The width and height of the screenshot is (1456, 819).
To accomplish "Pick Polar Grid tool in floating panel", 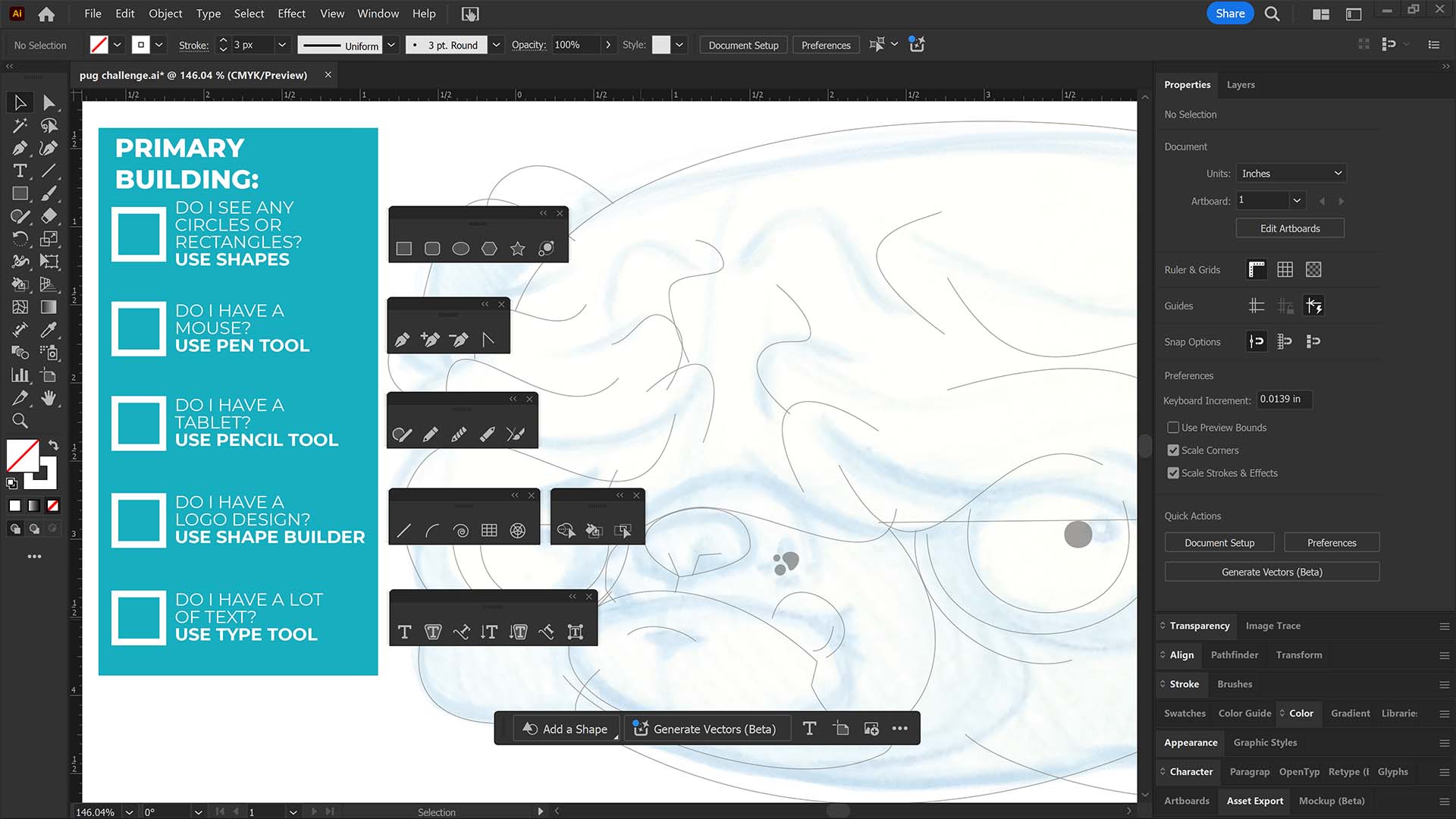I will [x=518, y=531].
